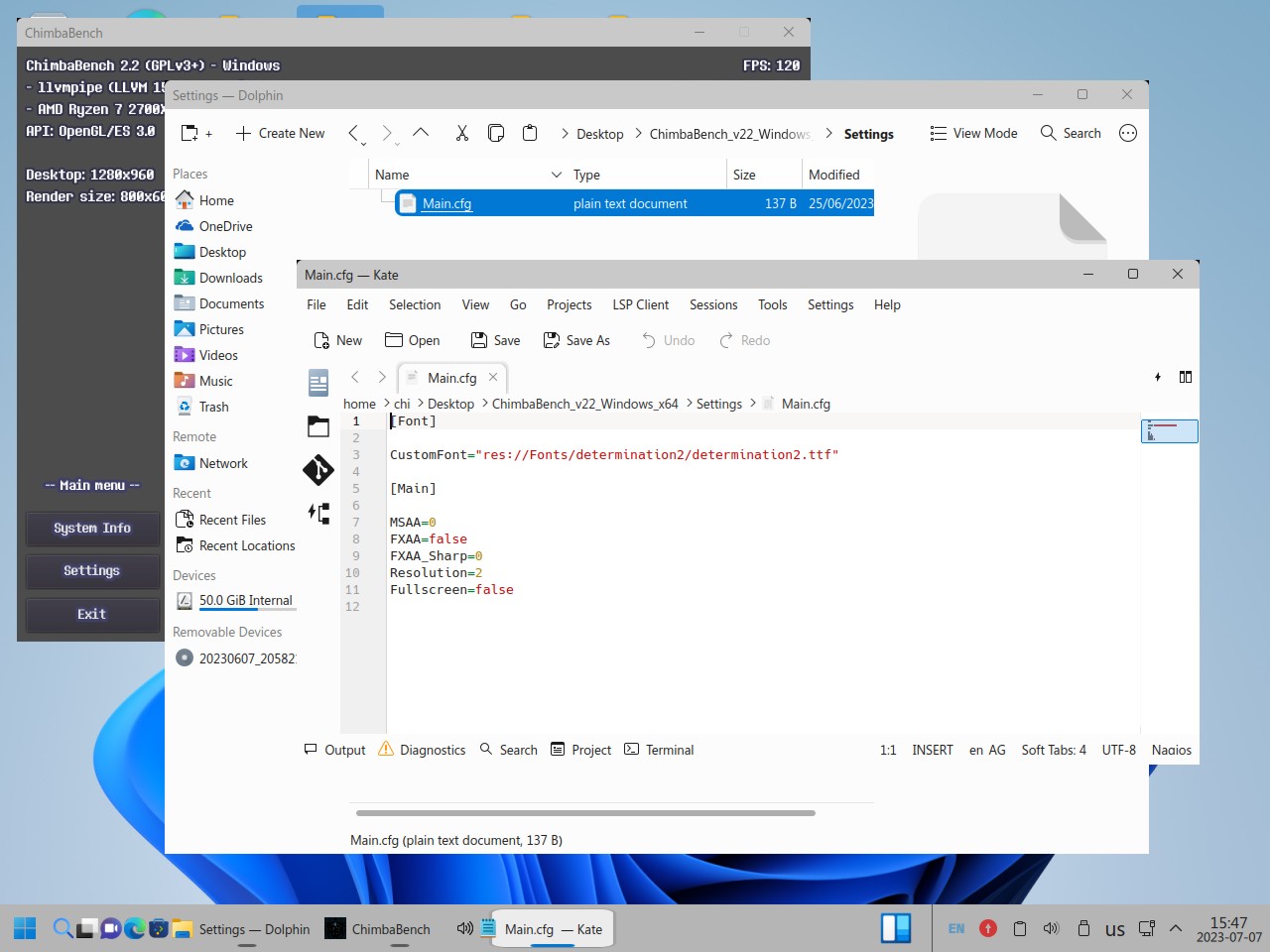
Task: Go to previous tab in Kate
Action: 355,377
